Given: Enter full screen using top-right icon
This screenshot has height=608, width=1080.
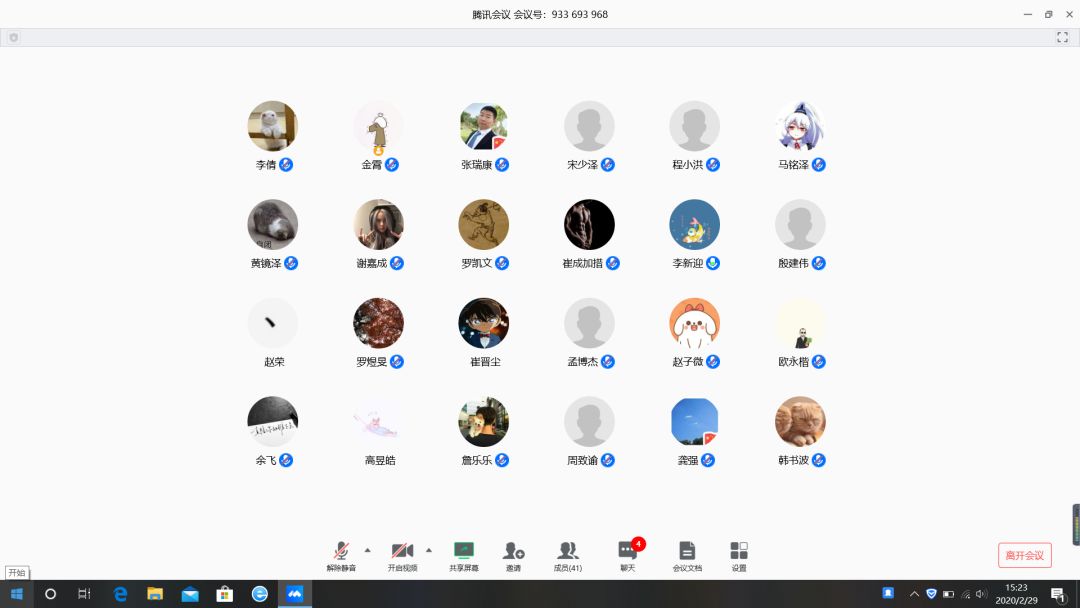Looking at the screenshot, I should (x=1062, y=37).
